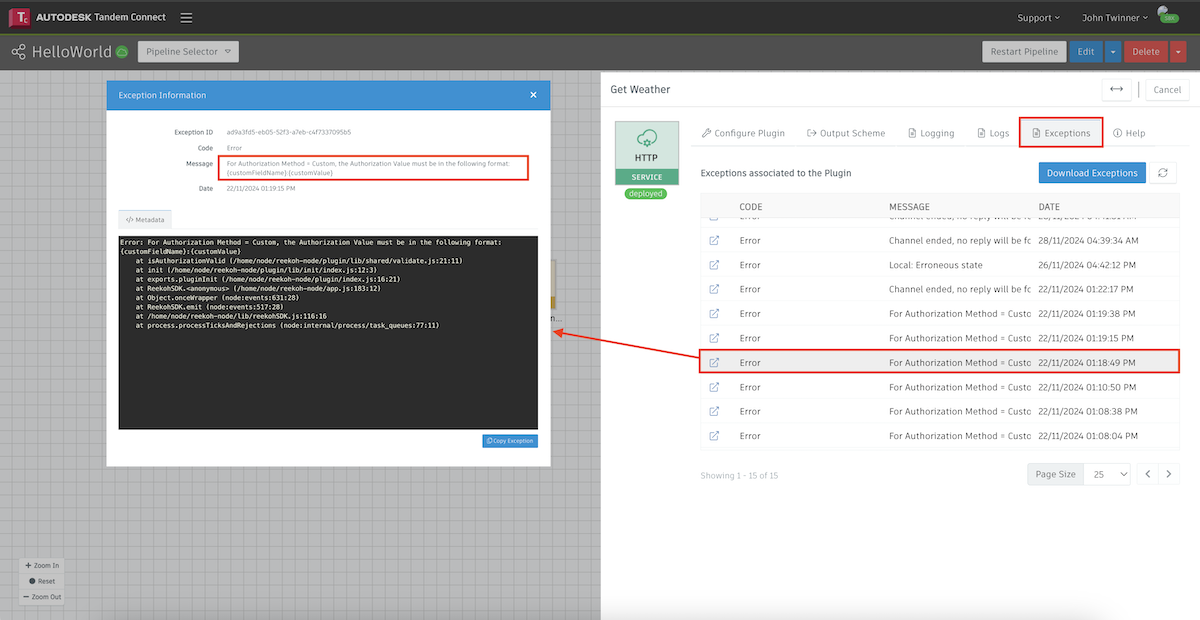Image resolution: width=1200 pixels, height=620 pixels.
Task: Click the CODE column header
Action: [751, 207]
